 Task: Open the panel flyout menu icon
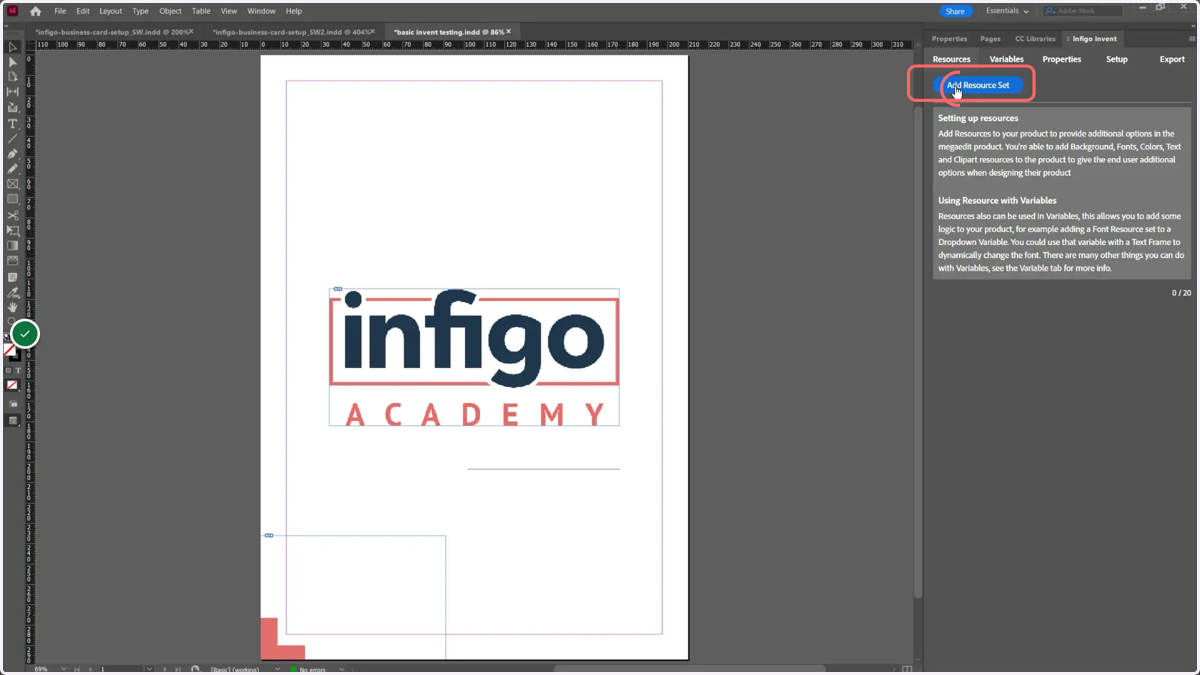pyautogui.click(x=1191, y=39)
